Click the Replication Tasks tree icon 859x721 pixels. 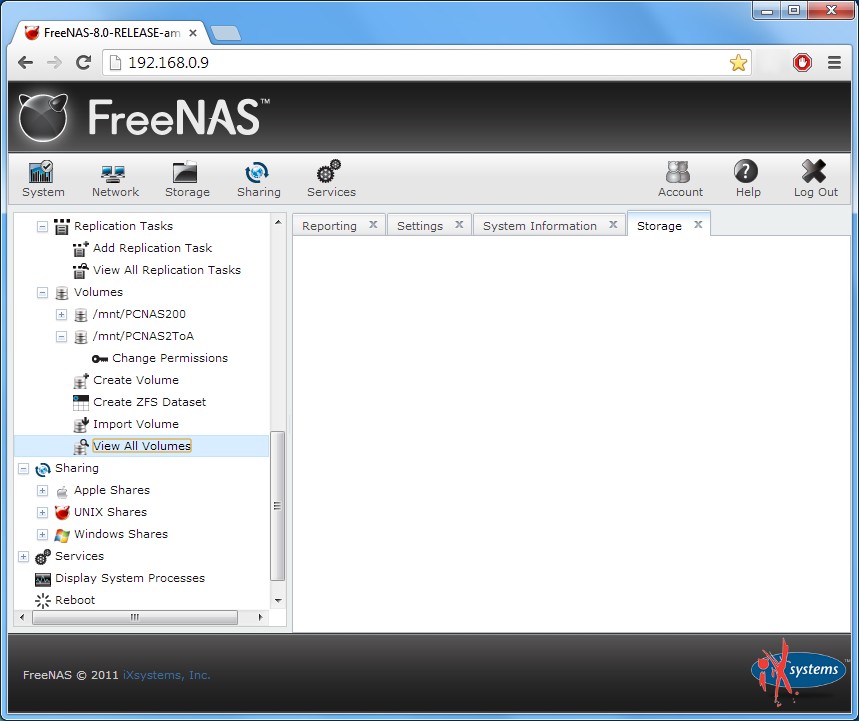coord(62,226)
